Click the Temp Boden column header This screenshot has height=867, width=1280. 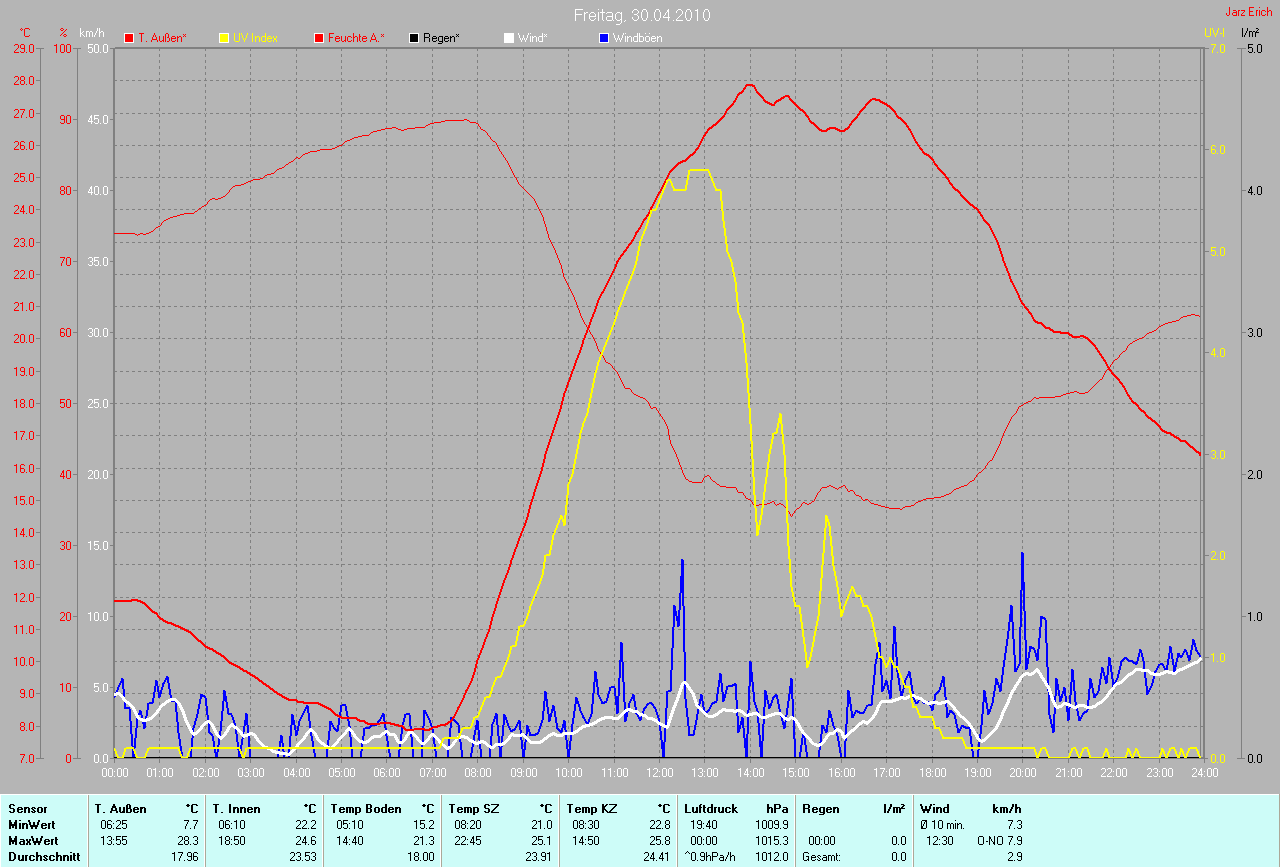coord(366,808)
